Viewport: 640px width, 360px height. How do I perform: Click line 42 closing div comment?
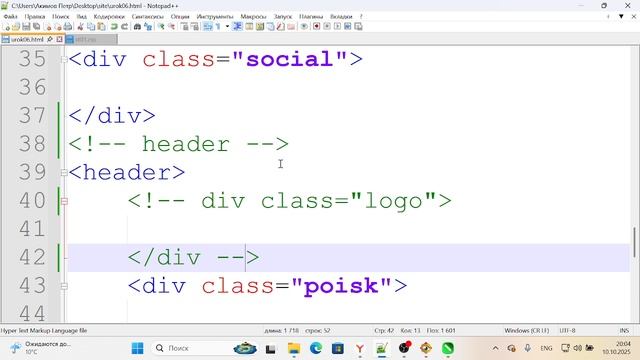[193, 258]
